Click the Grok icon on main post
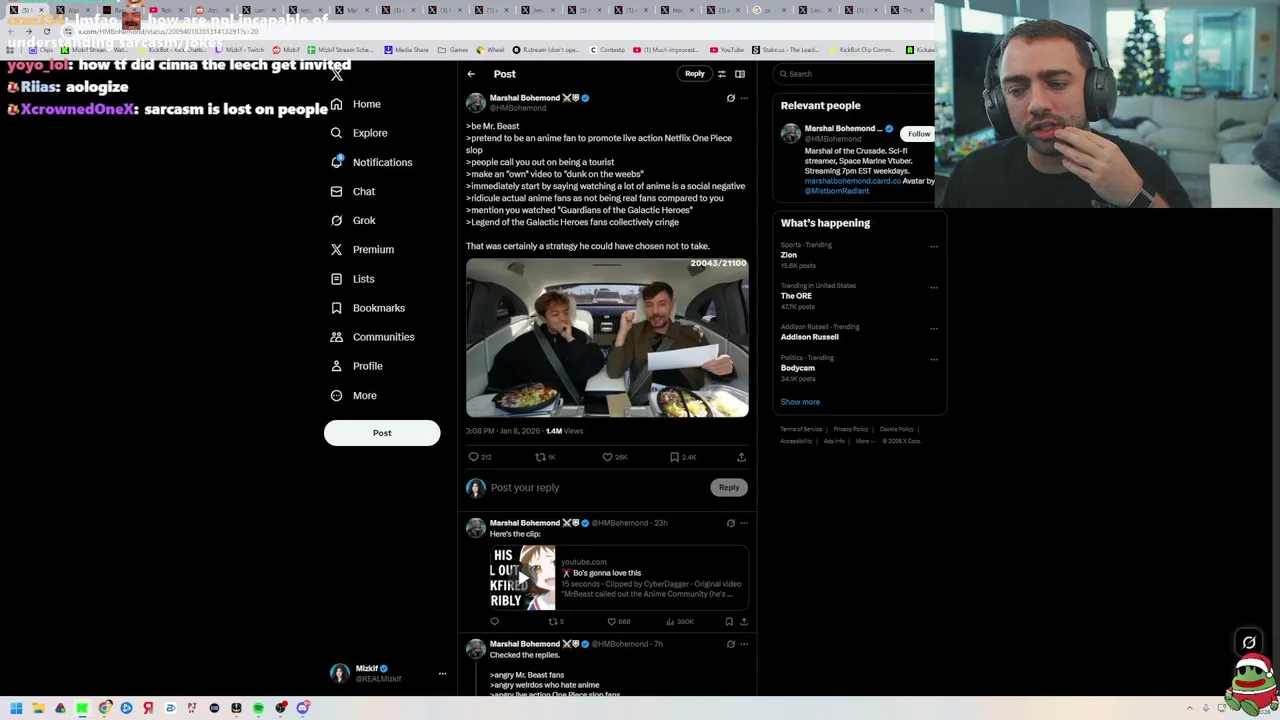The height and width of the screenshot is (720, 1280). click(x=731, y=98)
